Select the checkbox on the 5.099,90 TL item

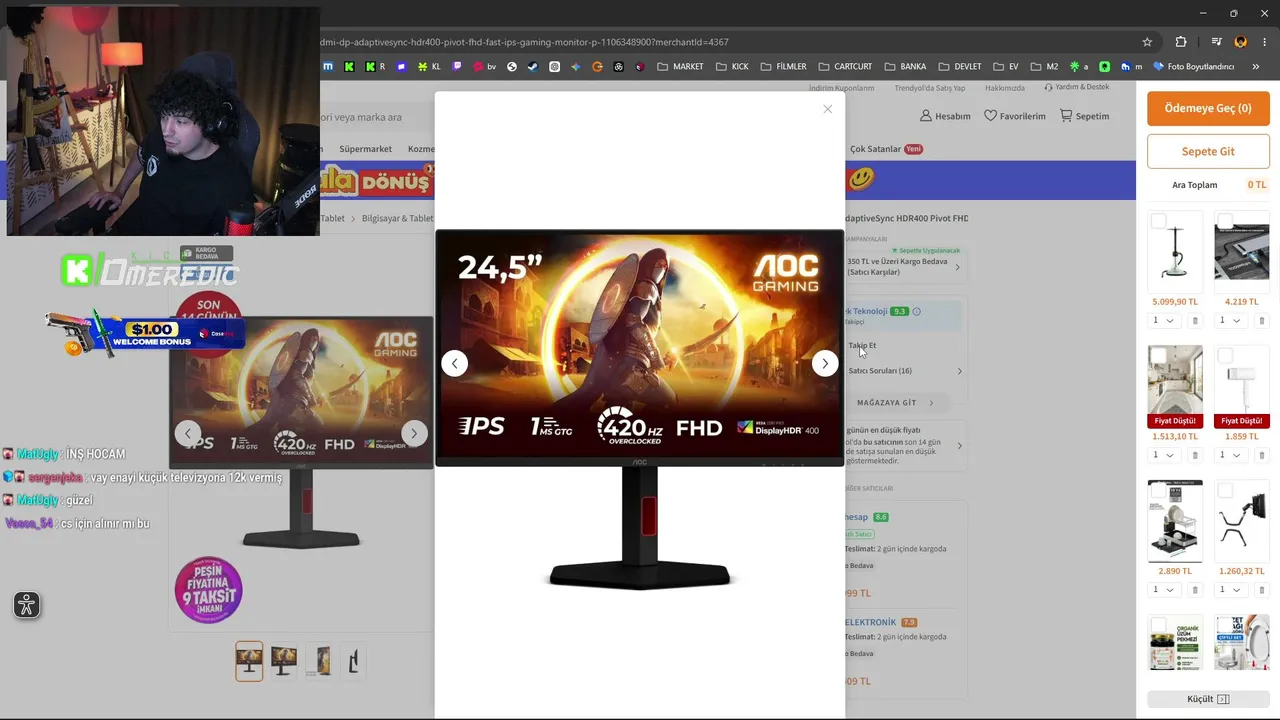[1158, 221]
